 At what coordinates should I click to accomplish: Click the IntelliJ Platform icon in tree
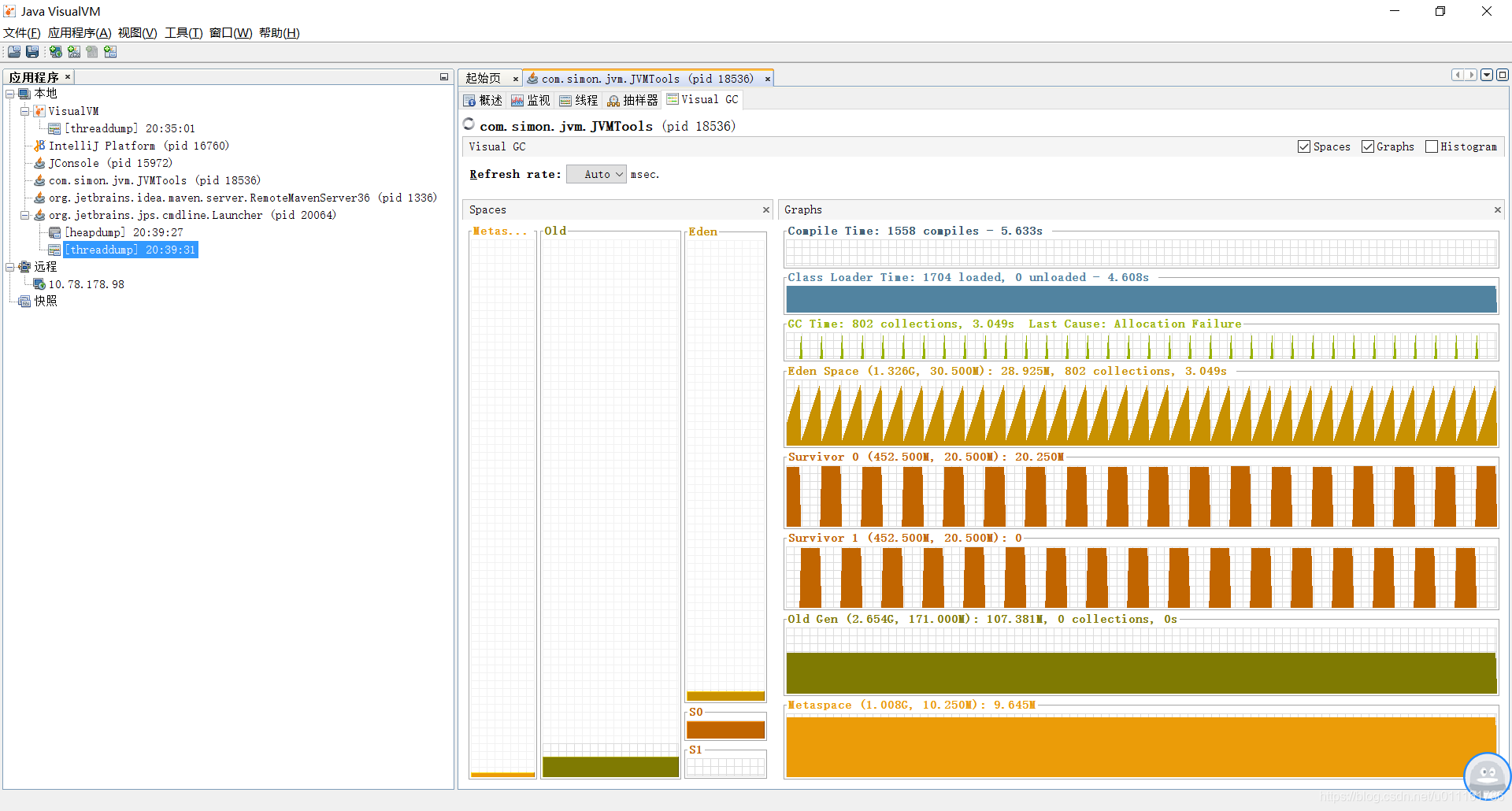(39, 146)
